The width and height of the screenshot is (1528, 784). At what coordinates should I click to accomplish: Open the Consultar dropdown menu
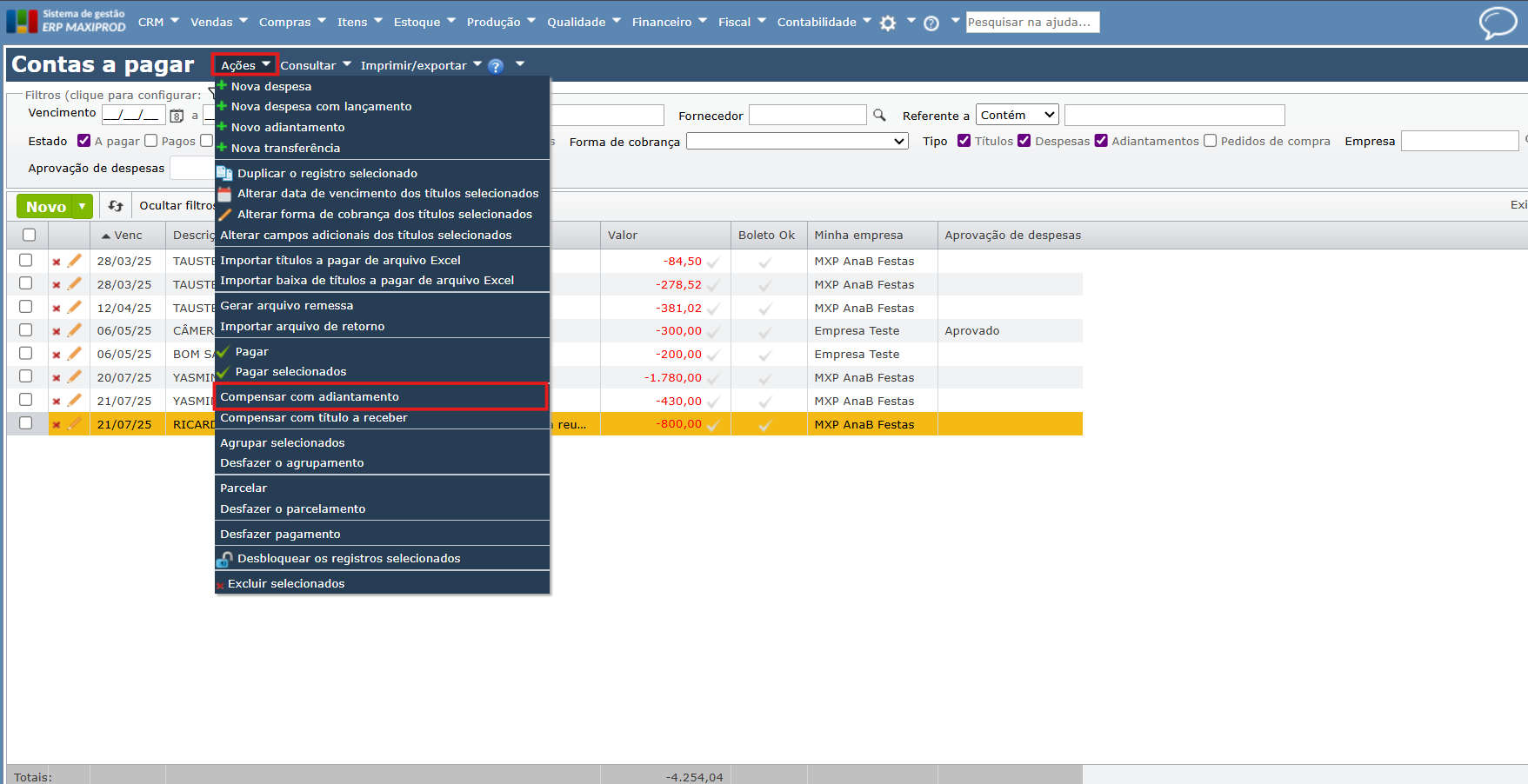(316, 65)
